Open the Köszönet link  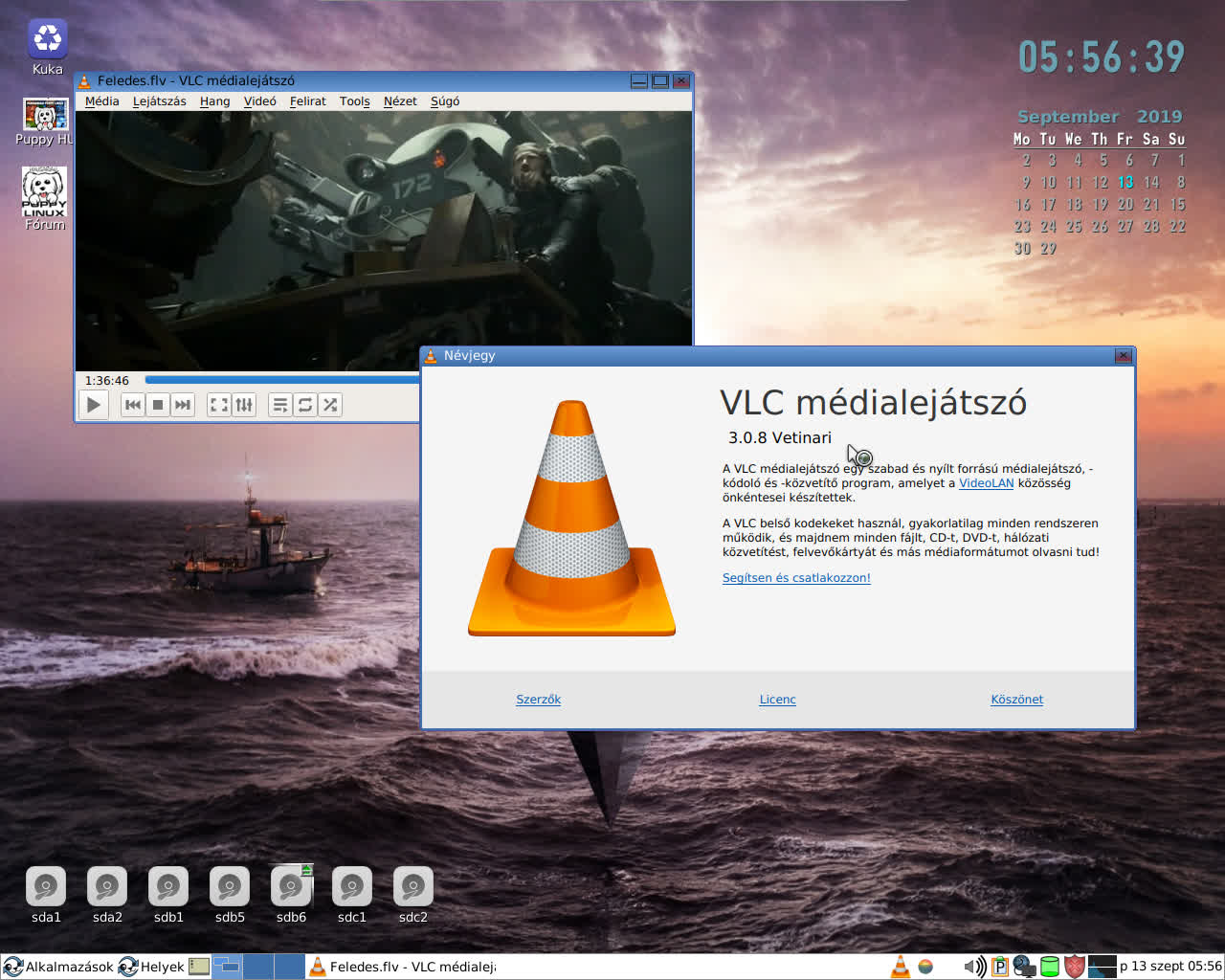click(x=1016, y=700)
